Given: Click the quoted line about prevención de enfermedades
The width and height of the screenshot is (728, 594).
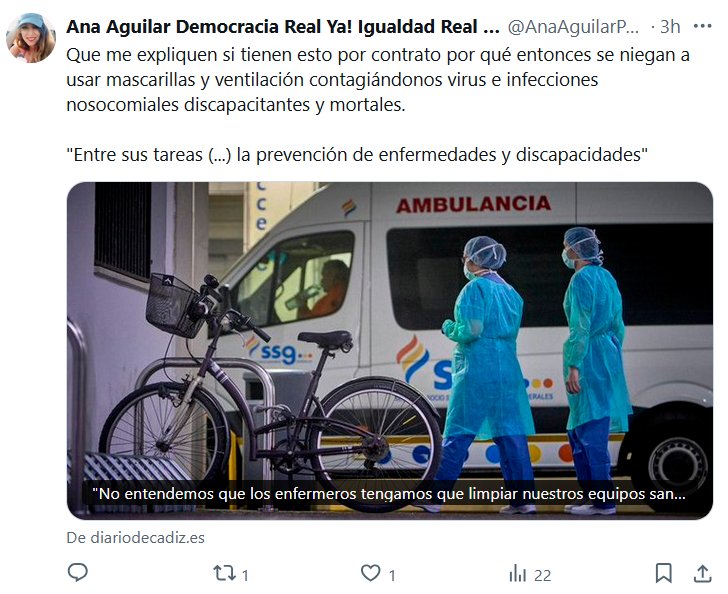Looking at the screenshot, I should 357,155.
